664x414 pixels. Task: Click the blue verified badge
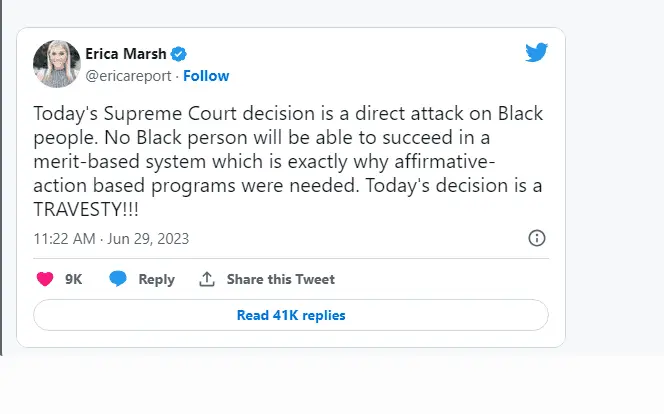tap(179, 54)
